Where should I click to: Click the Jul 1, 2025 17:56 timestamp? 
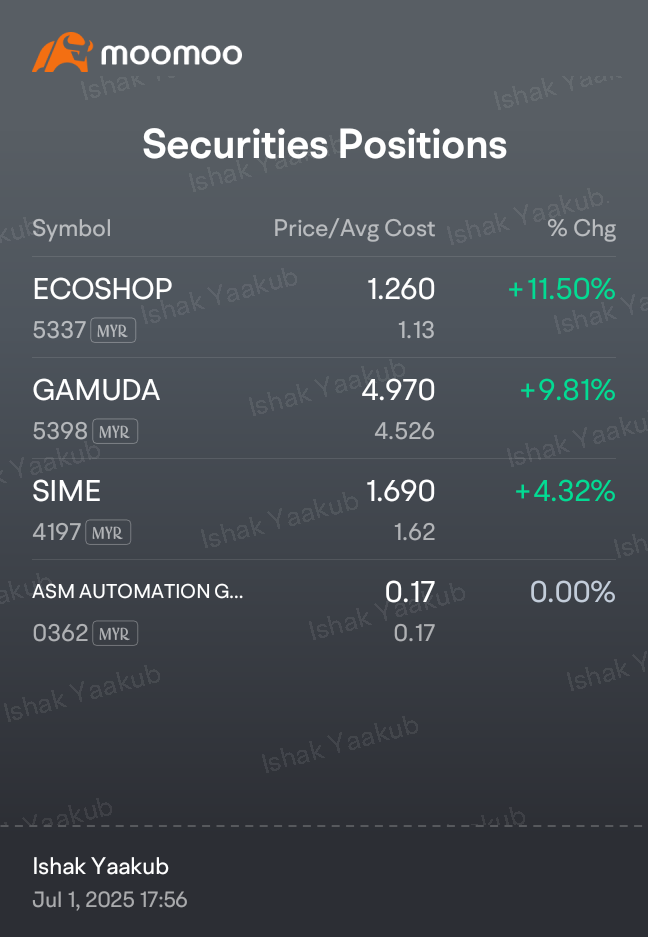[x=110, y=900]
